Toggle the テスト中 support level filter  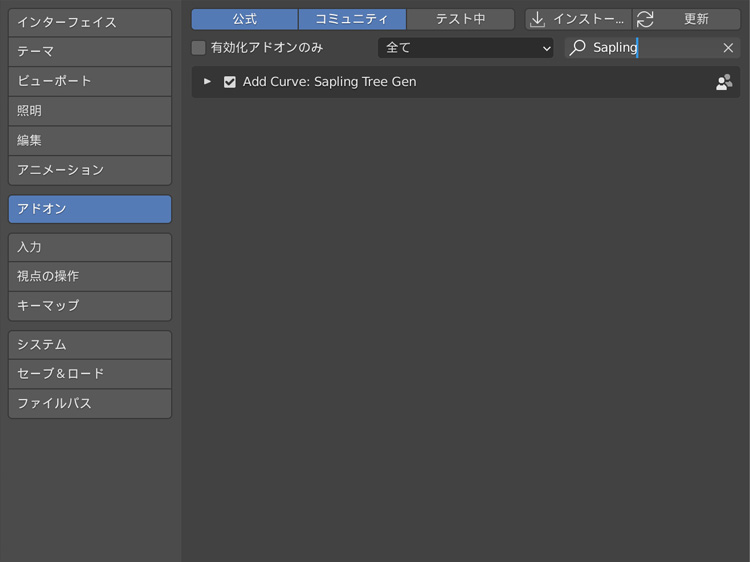(x=460, y=19)
